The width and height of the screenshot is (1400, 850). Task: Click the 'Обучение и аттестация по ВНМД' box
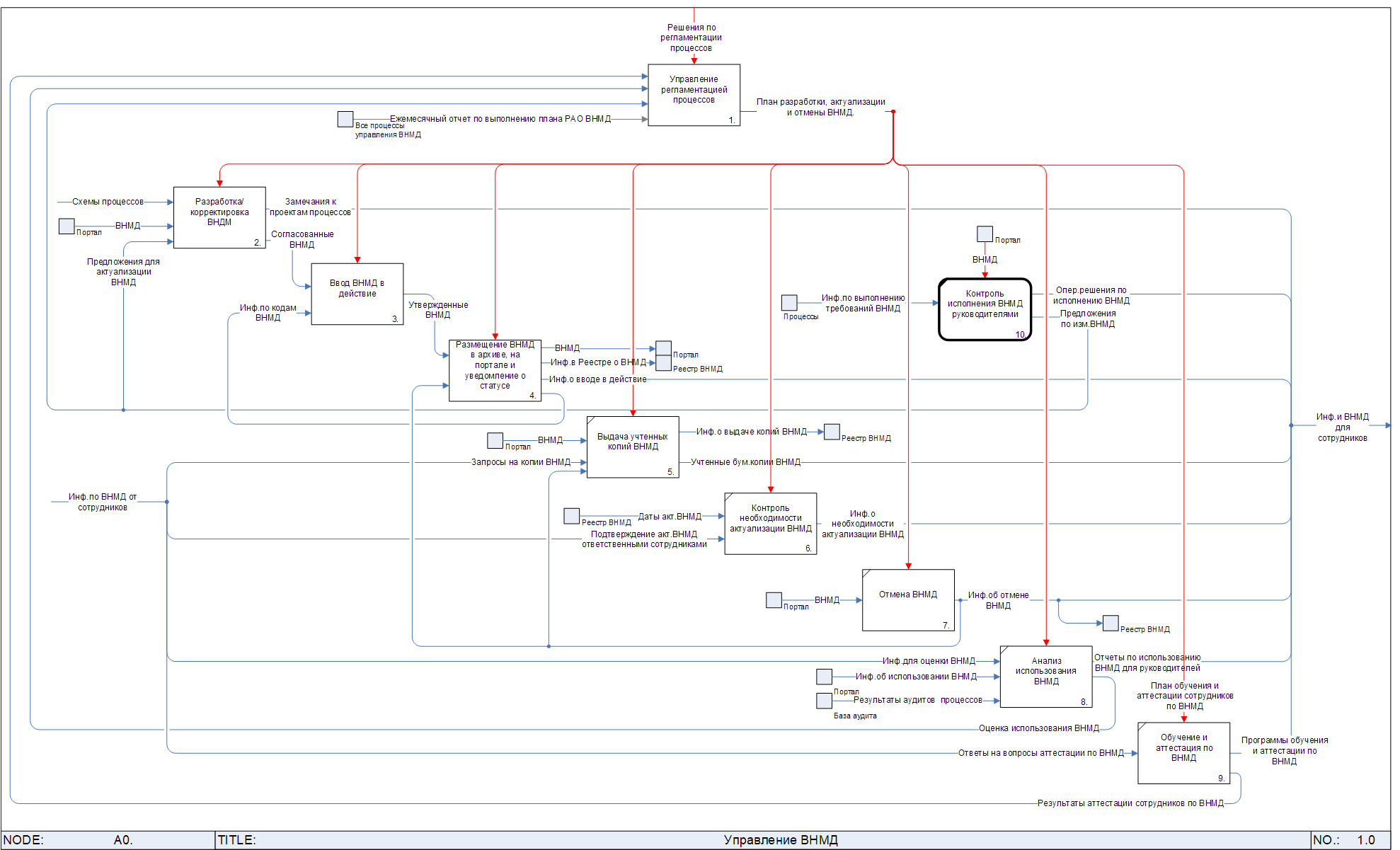(x=1183, y=753)
